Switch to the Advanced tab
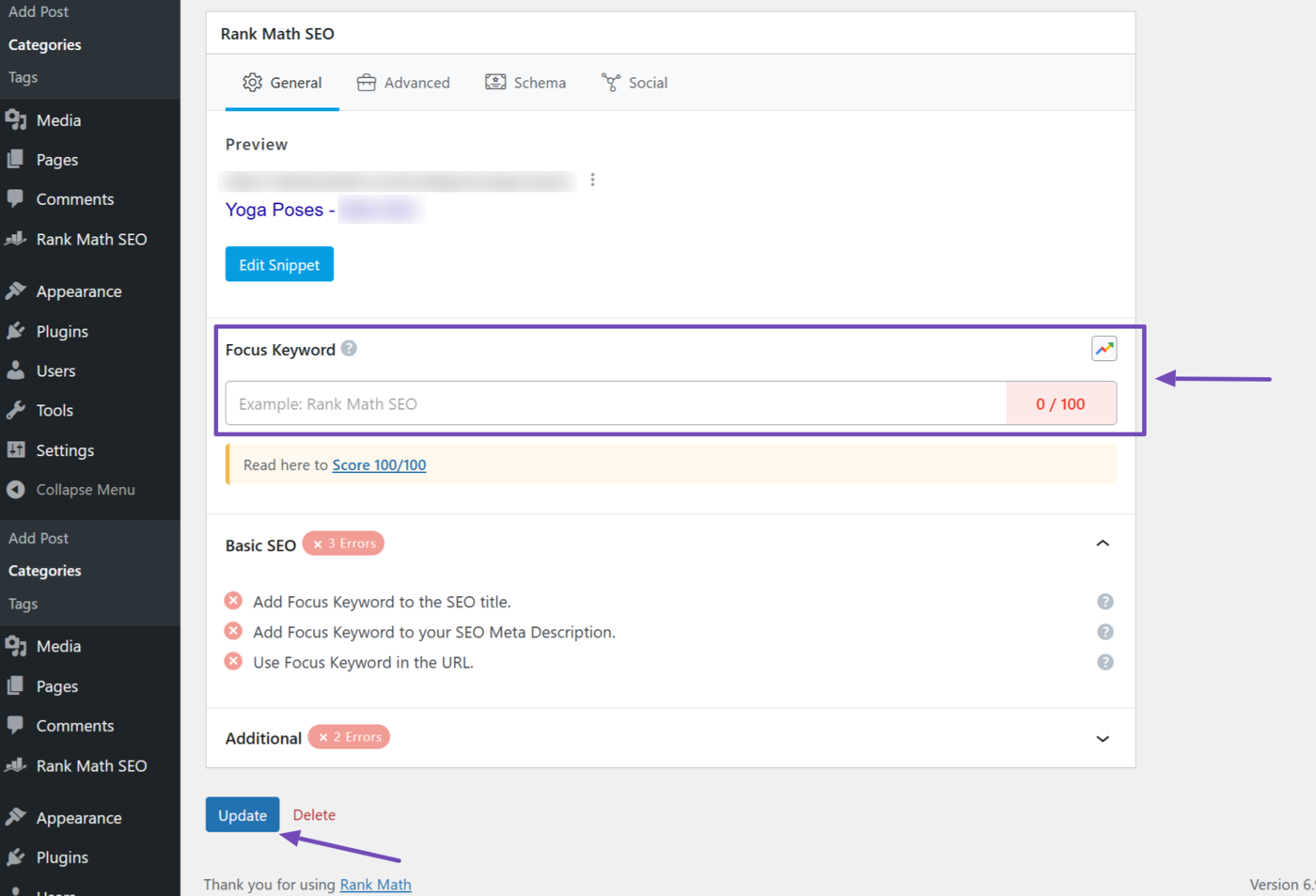Image resolution: width=1316 pixels, height=896 pixels. [x=403, y=83]
